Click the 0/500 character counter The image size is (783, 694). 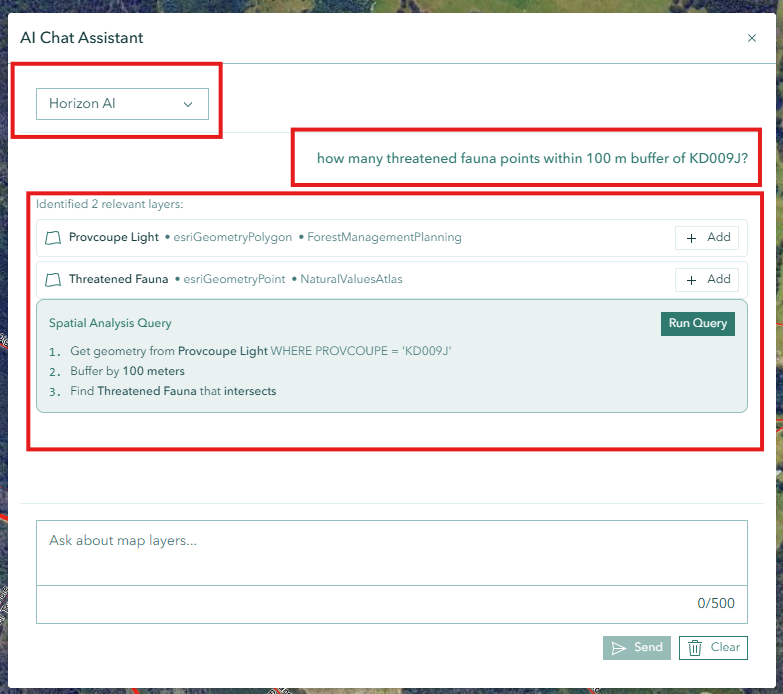click(x=715, y=604)
